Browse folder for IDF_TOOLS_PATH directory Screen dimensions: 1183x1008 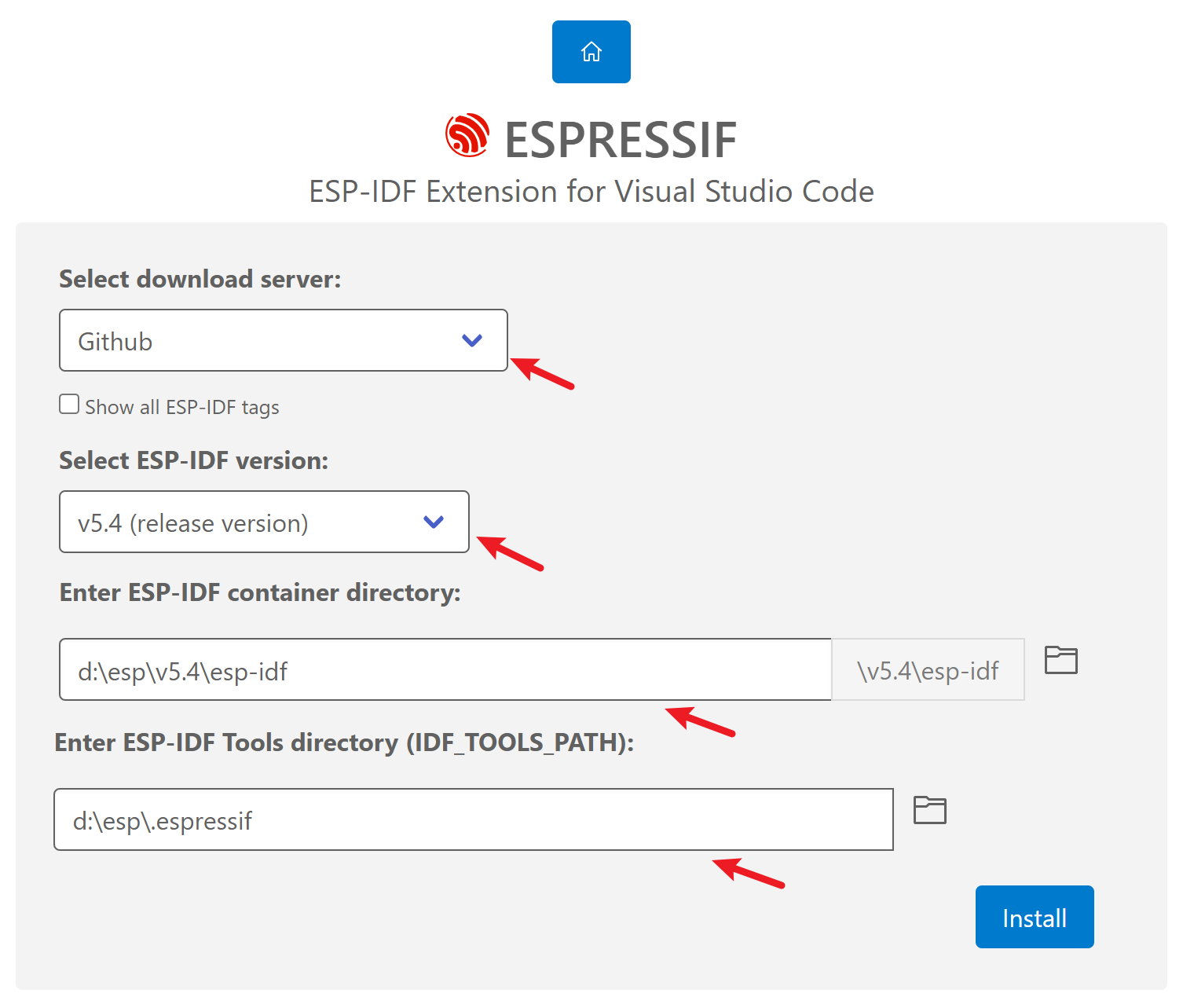click(x=930, y=810)
